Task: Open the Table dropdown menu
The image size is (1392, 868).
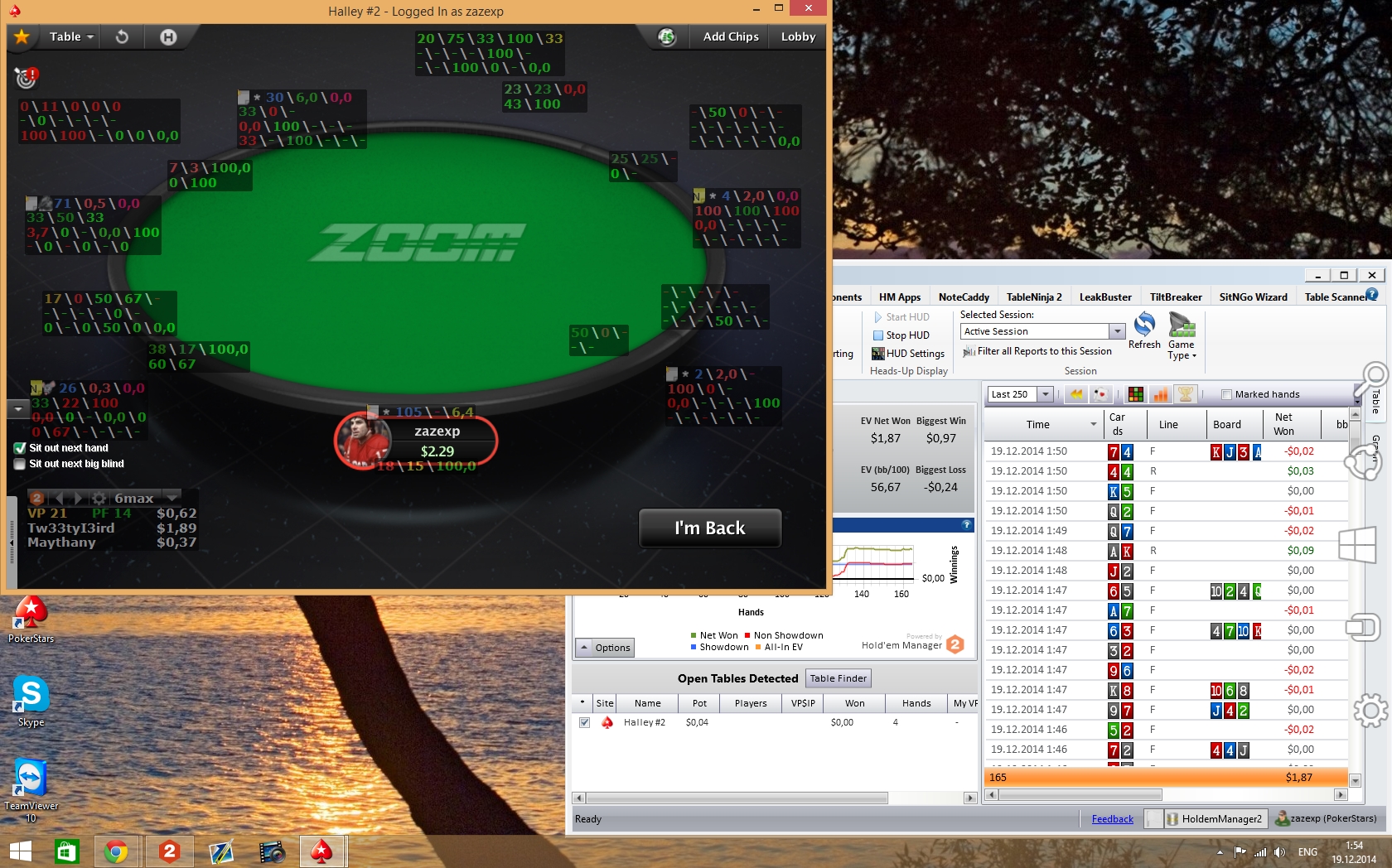Action: [x=71, y=36]
